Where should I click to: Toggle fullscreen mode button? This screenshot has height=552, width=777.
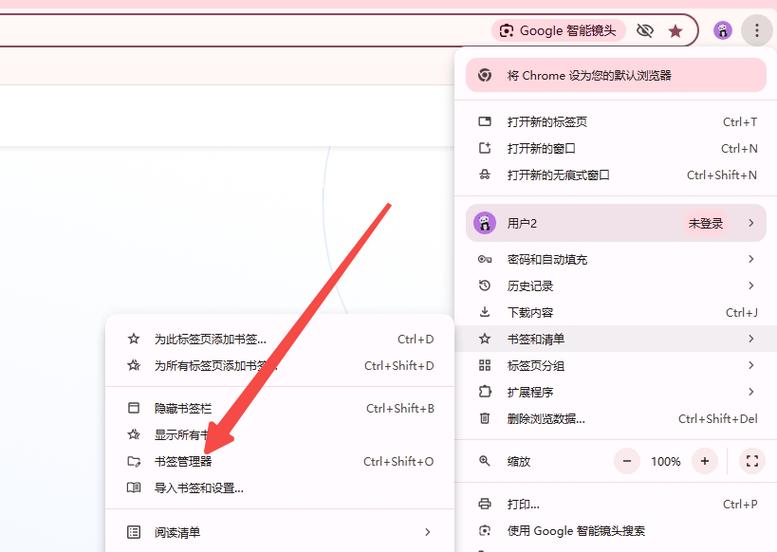(752, 461)
